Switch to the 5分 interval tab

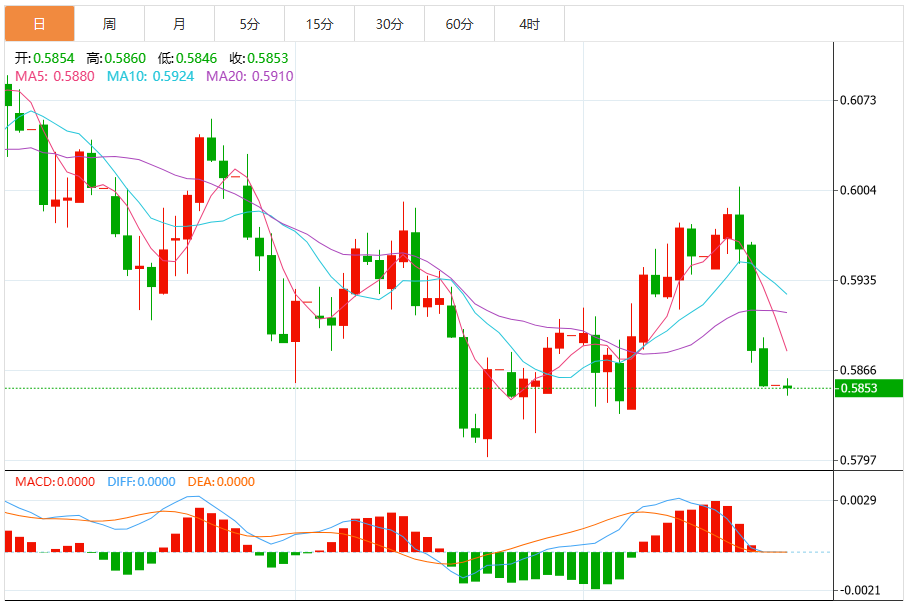pos(249,23)
